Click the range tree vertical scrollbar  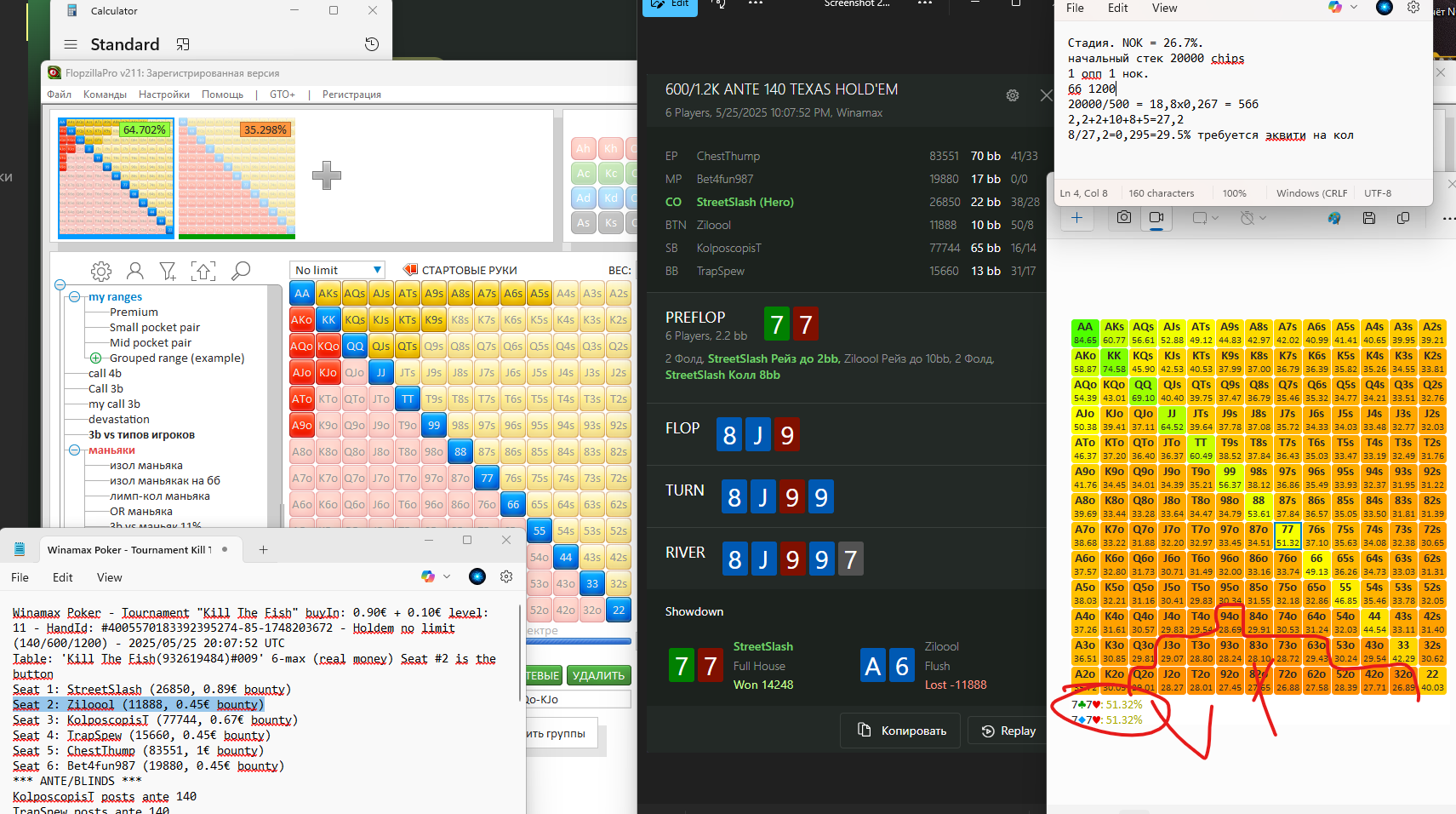click(275, 404)
